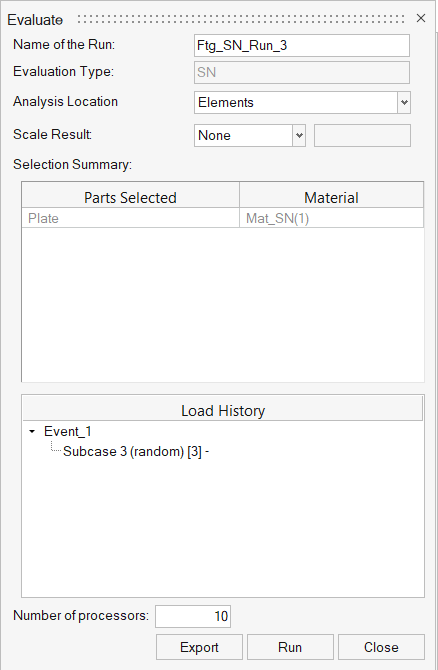This screenshot has height=670, width=438.
Task: Click the Number of processors field
Action: (x=193, y=616)
